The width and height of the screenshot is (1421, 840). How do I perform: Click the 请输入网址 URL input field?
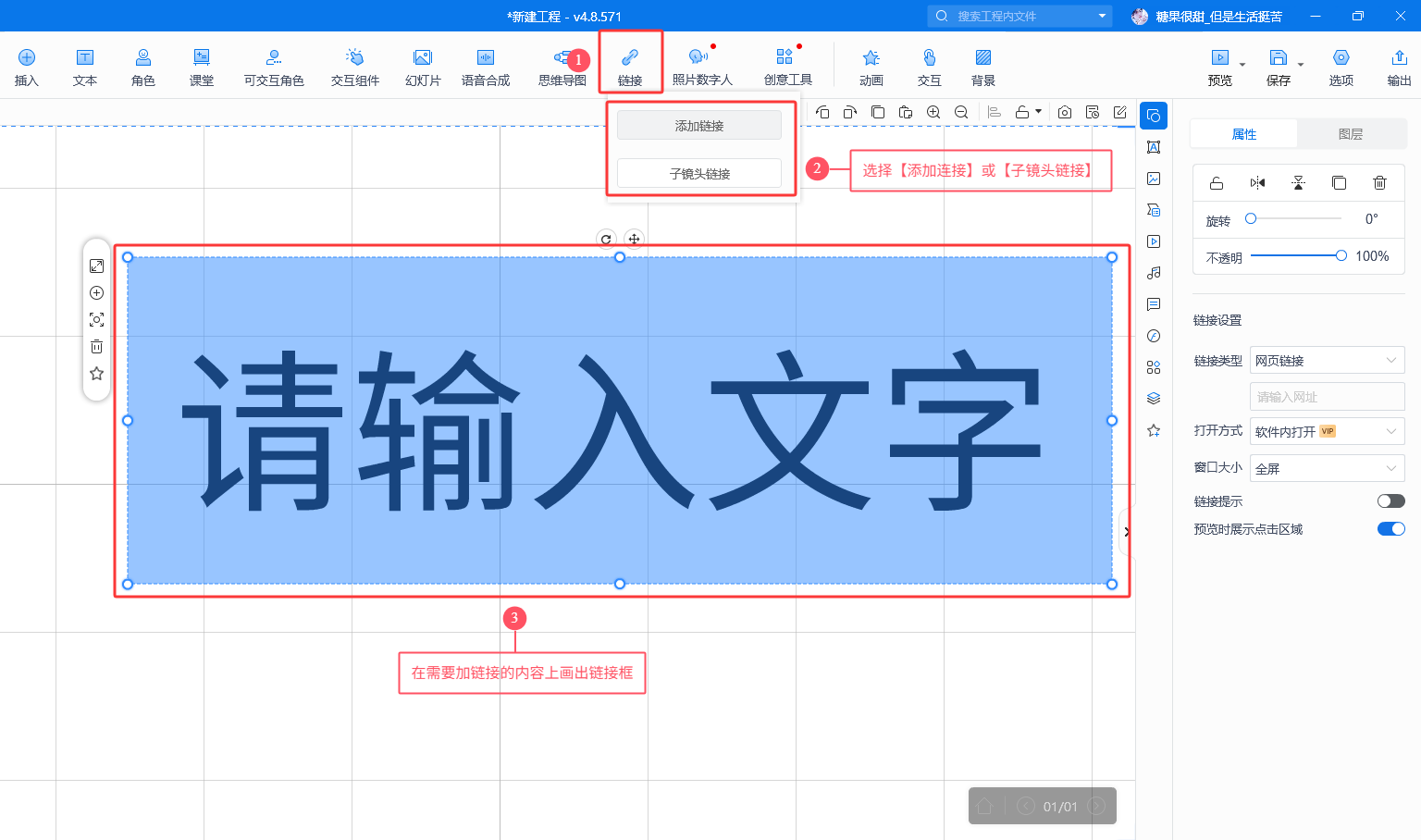tap(1327, 397)
